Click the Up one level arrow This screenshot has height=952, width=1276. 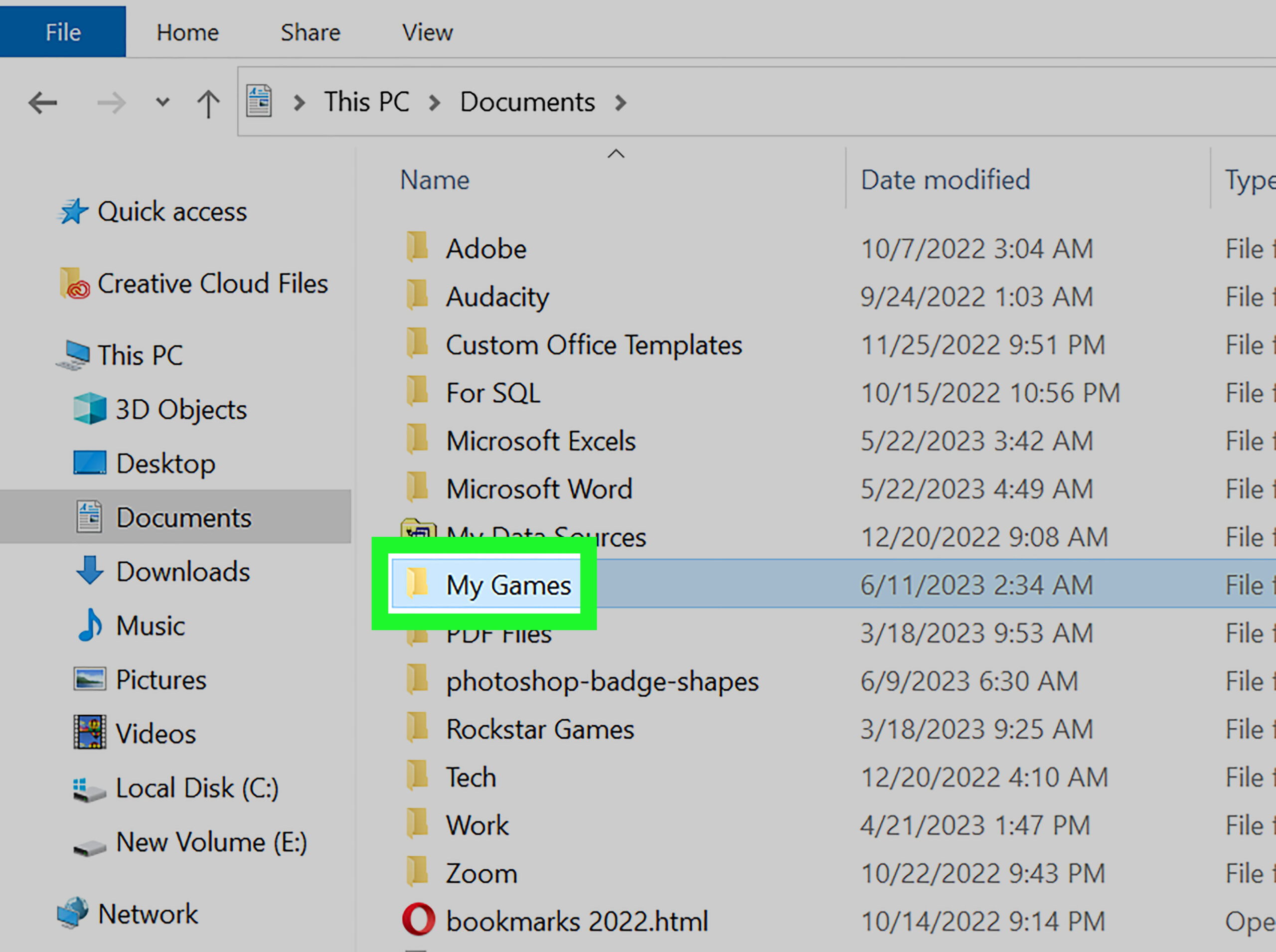[208, 104]
